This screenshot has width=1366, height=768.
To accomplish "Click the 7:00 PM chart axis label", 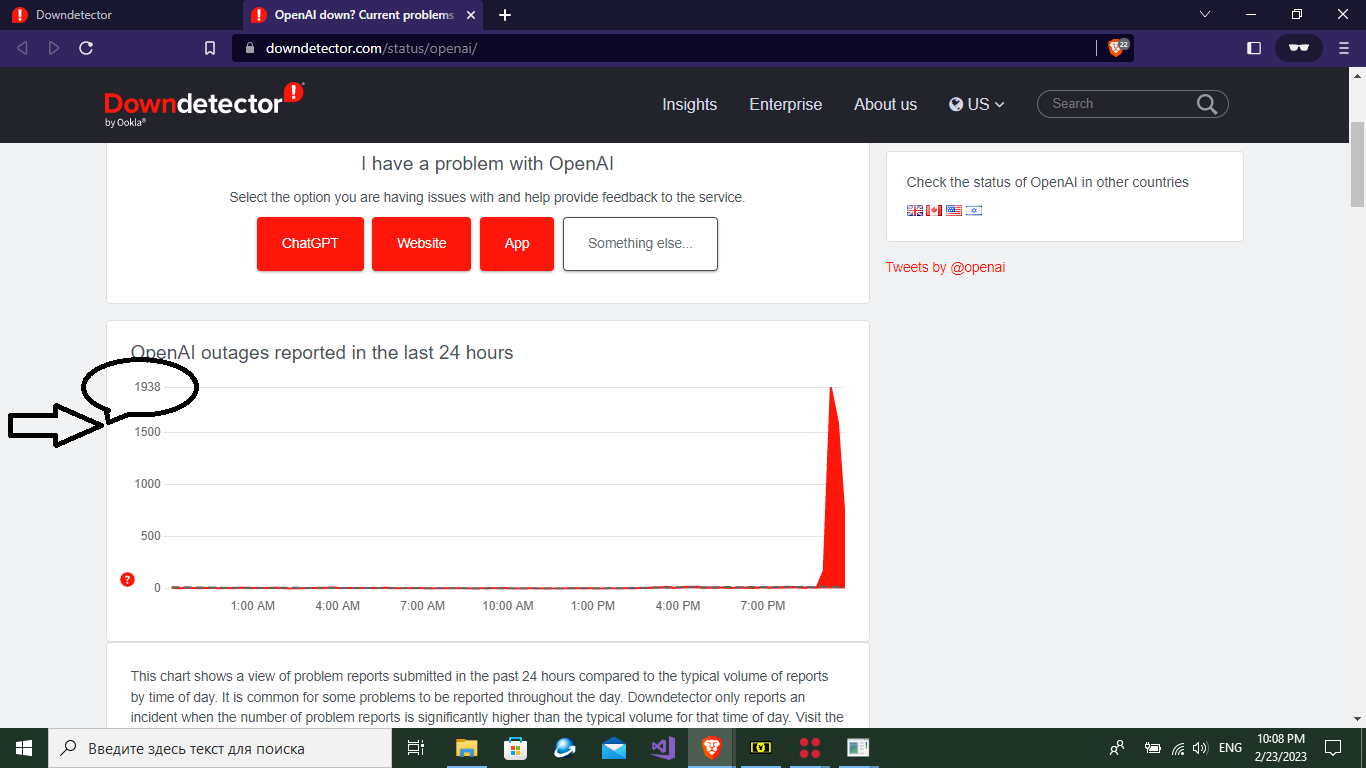I will click(763, 606).
